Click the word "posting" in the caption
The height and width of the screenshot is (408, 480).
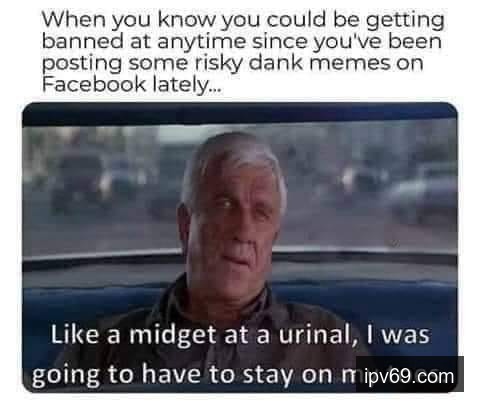(82, 64)
